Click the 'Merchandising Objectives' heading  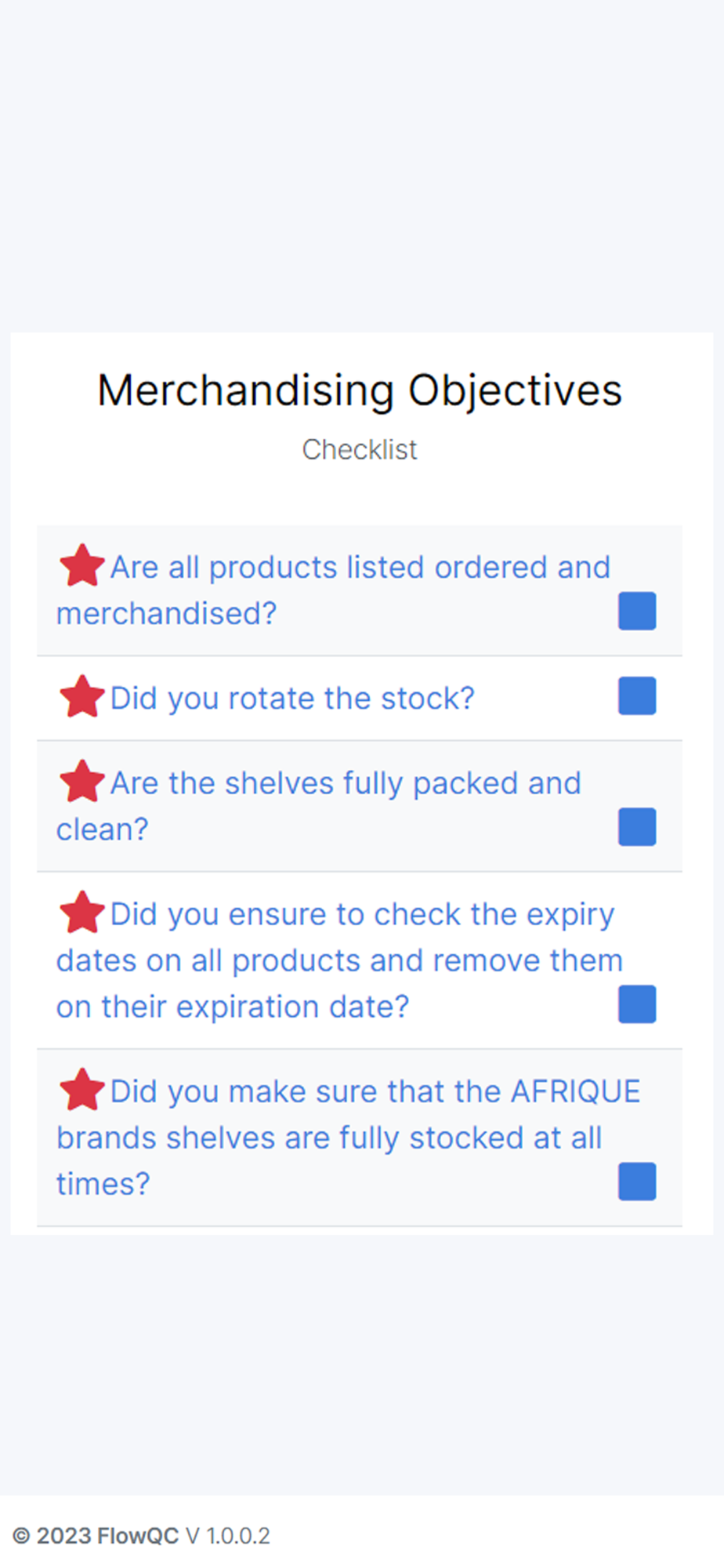360,390
